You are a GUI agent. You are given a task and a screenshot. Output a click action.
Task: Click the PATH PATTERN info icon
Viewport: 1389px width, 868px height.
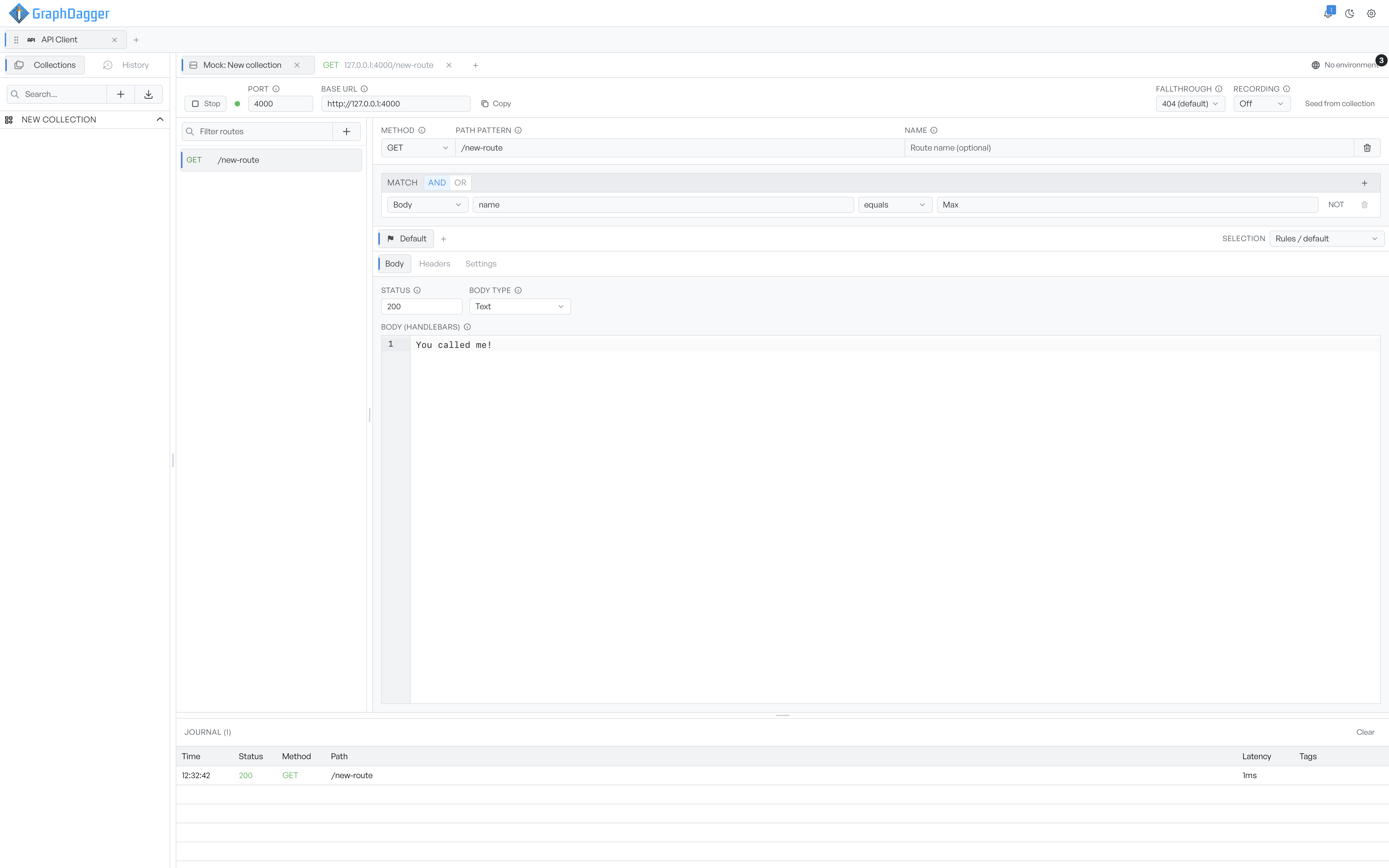click(518, 130)
